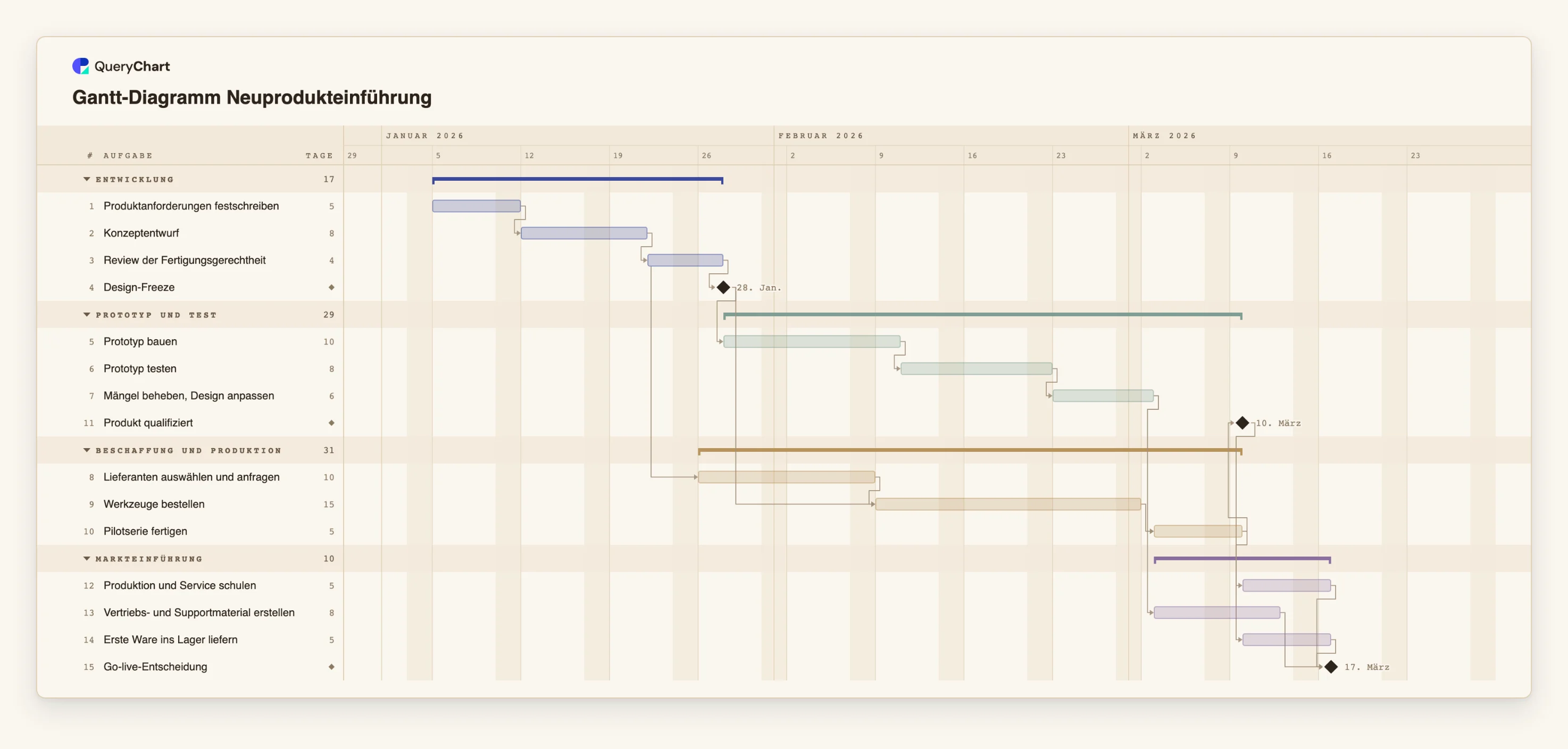This screenshot has width=1568, height=749.
Task: Click the brown Beschaffung summary bar
Action: (970, 451)
